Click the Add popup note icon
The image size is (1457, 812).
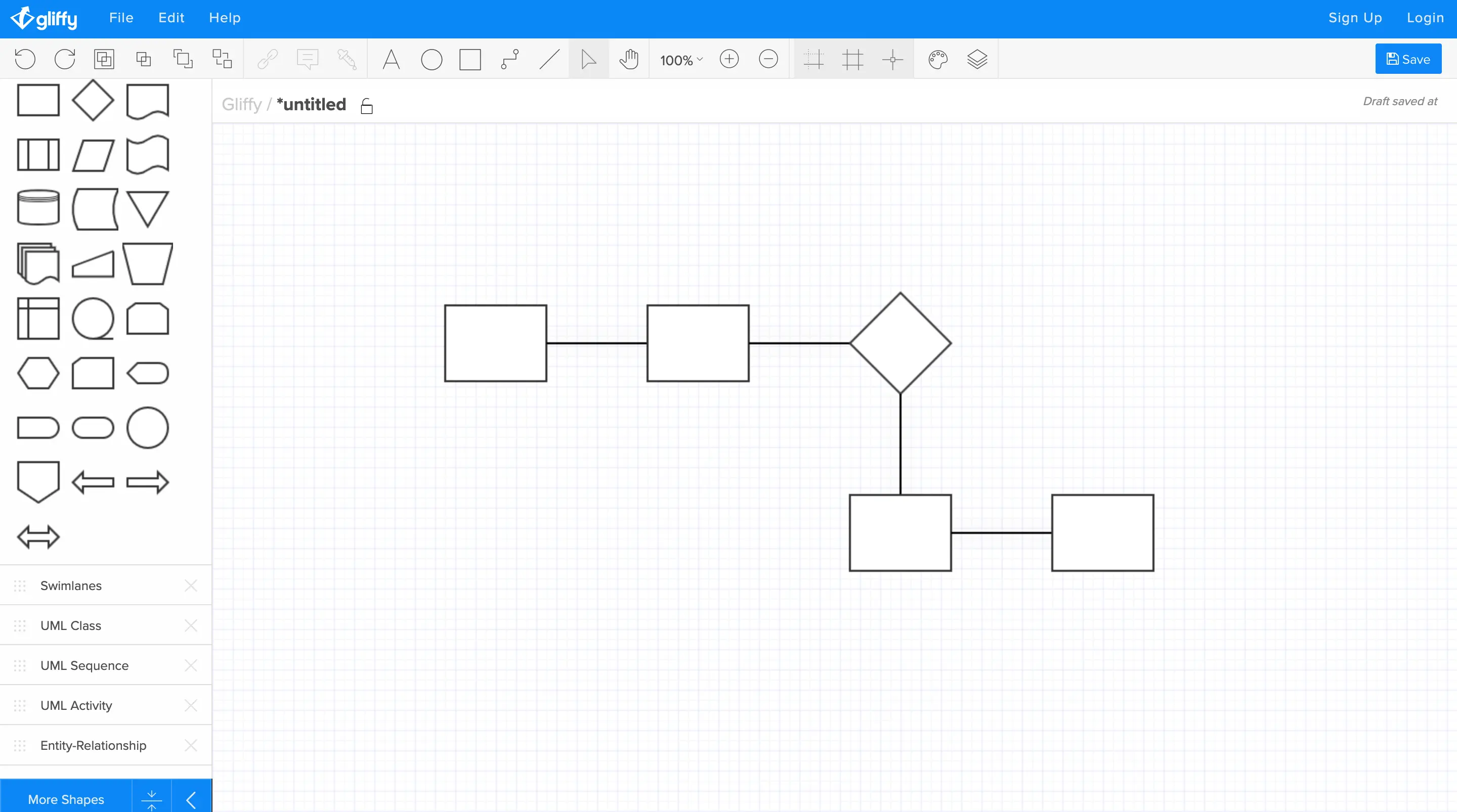pos(307,59)
